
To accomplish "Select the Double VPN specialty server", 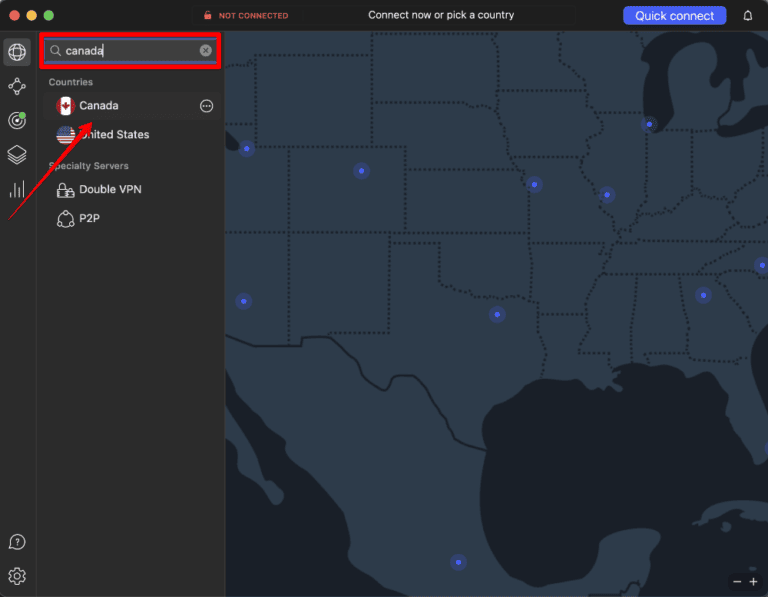I will tap(110, 190).
